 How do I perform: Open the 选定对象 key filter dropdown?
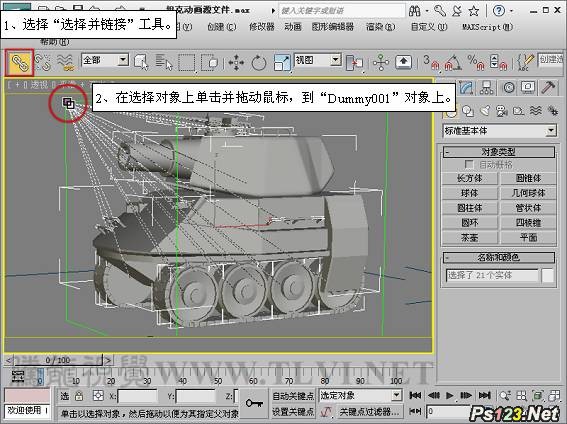(x=360, y=395)
